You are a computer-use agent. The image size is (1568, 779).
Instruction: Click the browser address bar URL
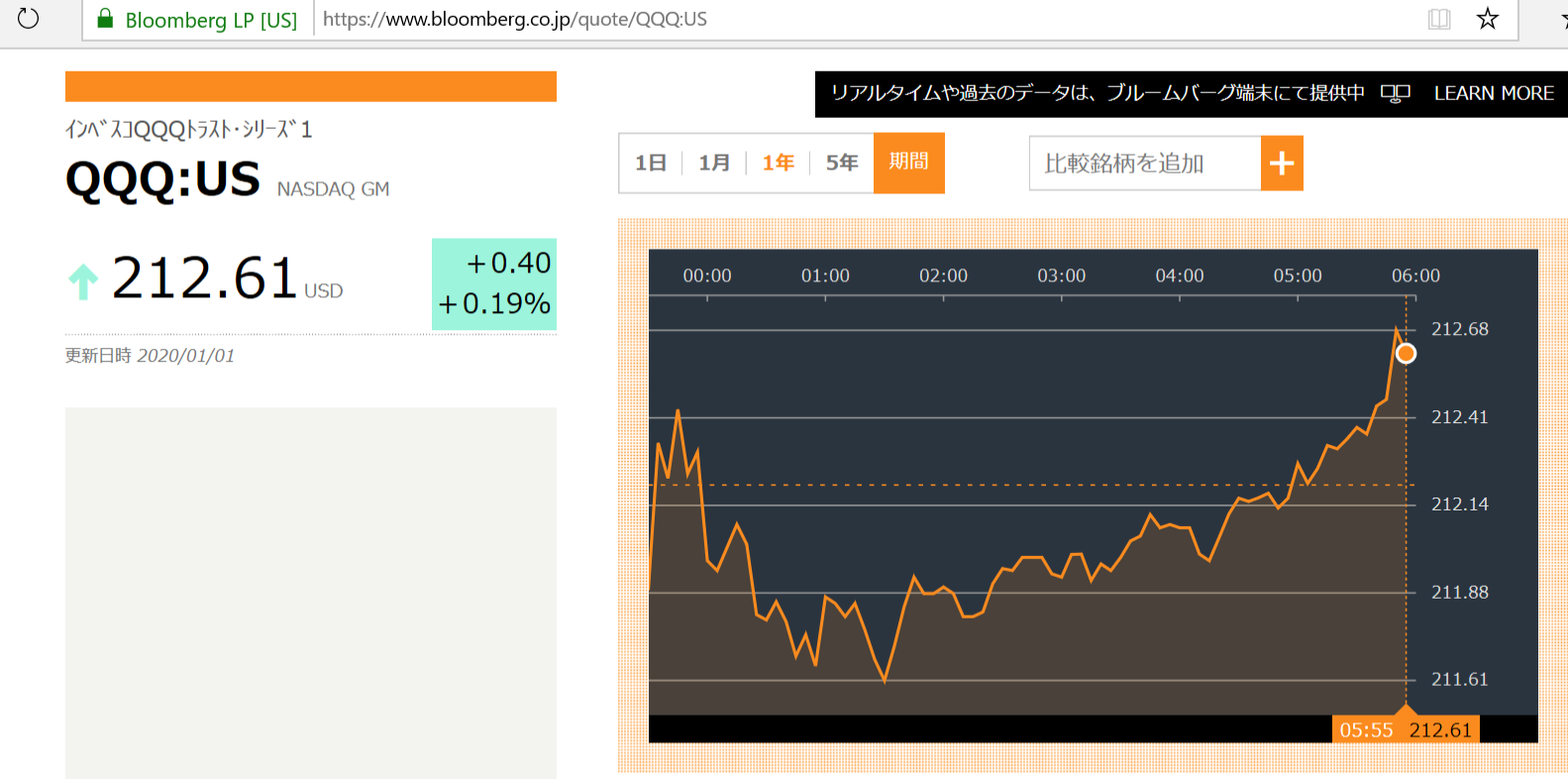coord(515,20)
